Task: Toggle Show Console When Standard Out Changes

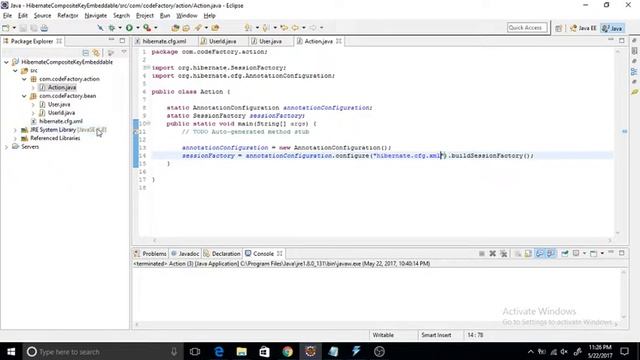Action: click(540, 253)
